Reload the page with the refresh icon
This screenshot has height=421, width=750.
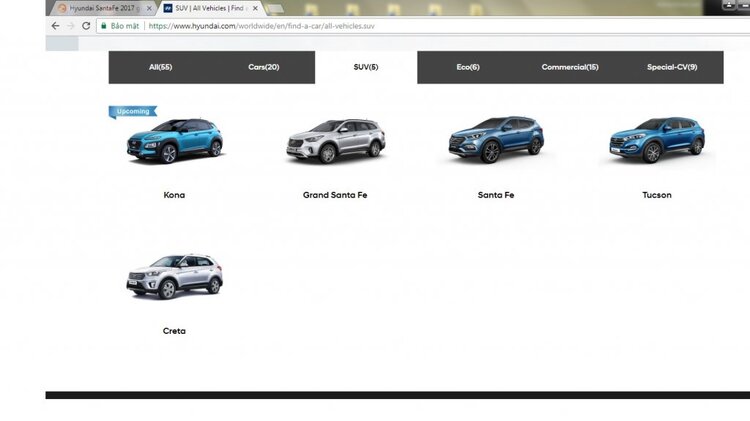(x=86, y=26)
